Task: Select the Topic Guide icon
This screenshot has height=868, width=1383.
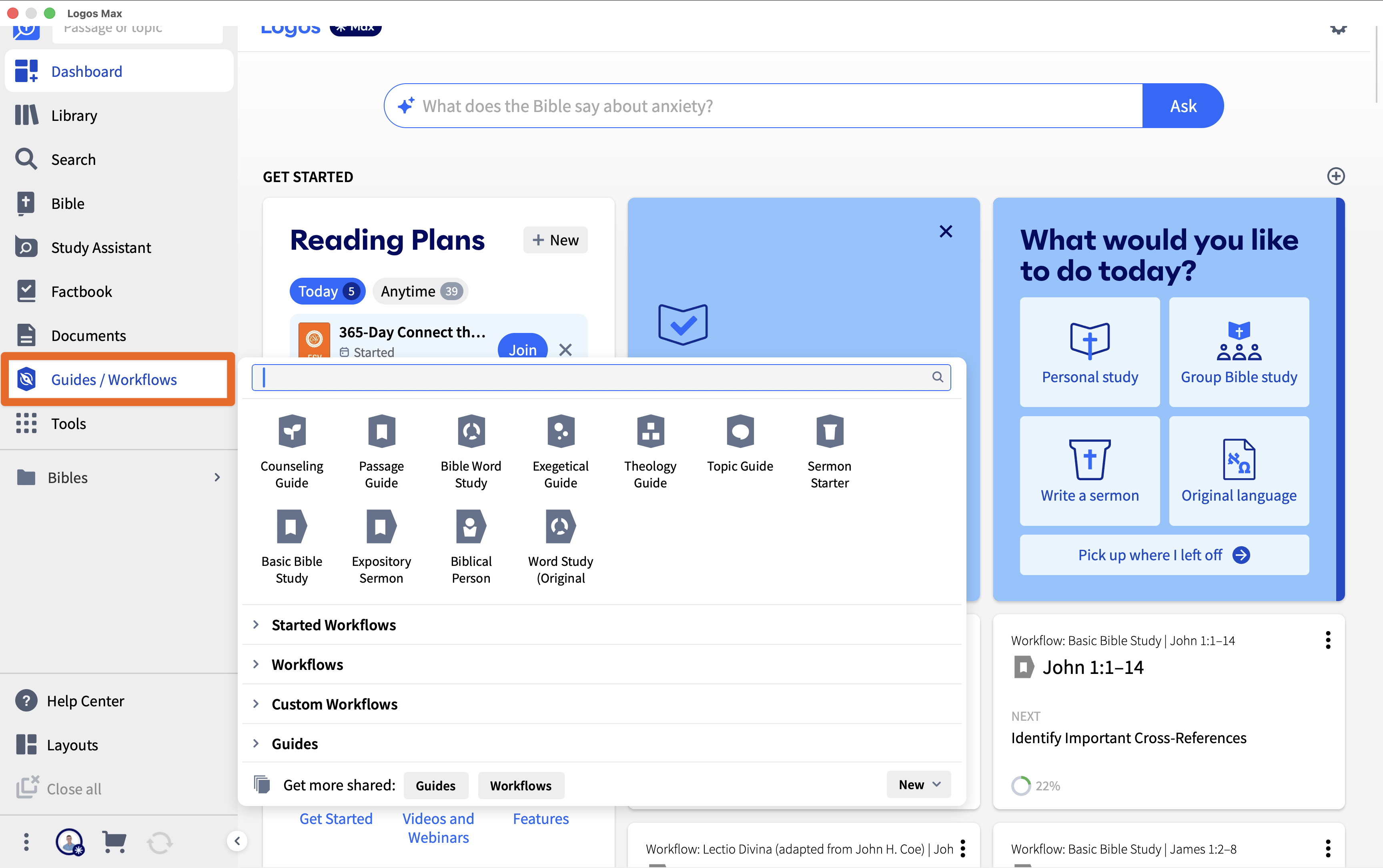Action: pyautogui.click(x=740, y=431)
